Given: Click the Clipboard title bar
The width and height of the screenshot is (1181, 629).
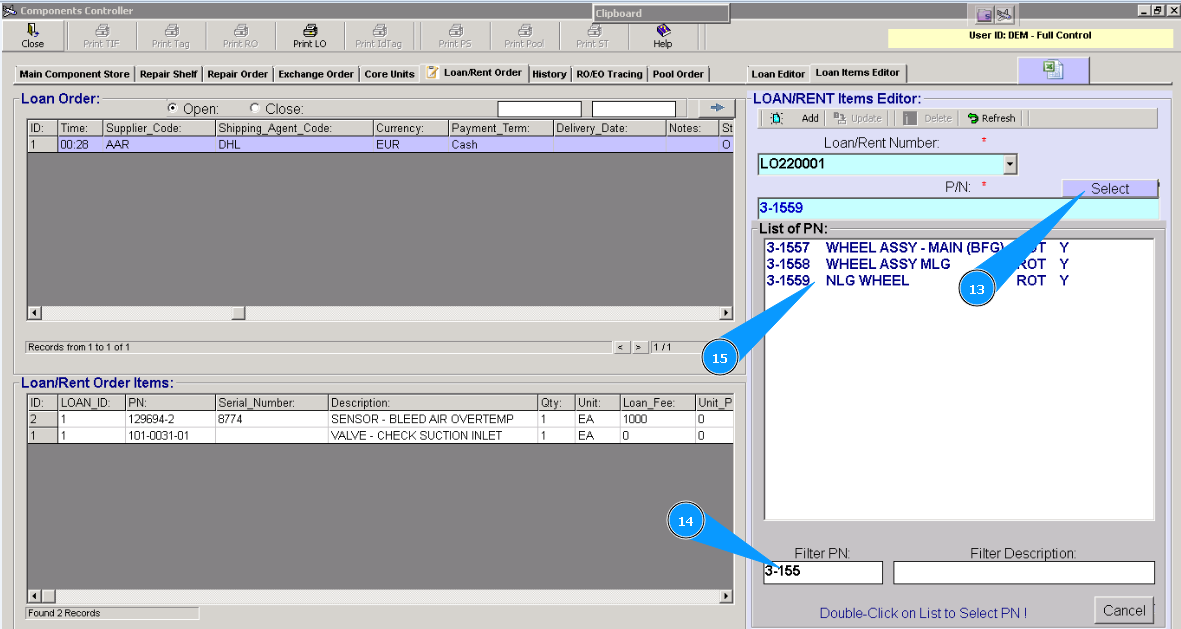Looking at the screenshot, I should pos(661,13).
